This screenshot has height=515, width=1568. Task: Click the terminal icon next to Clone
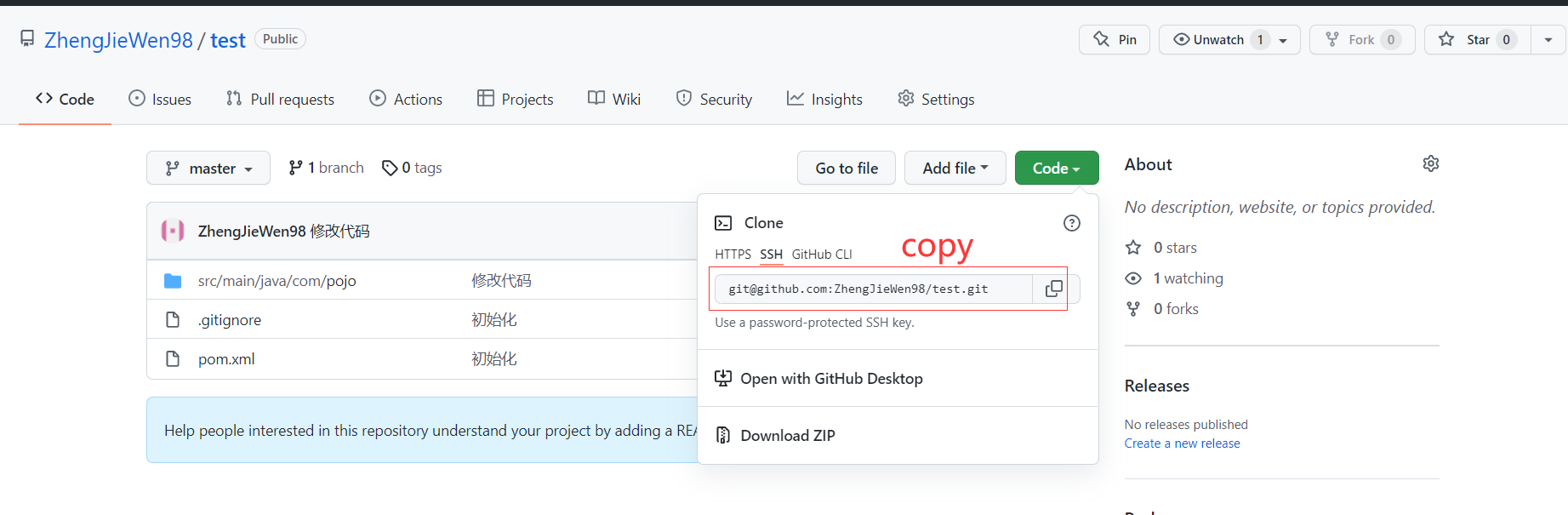pos(723,223)
